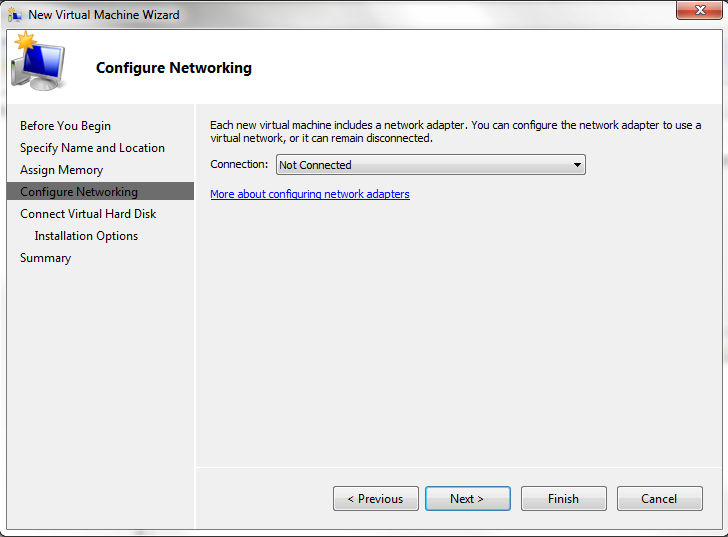Open the Assign Memory step

[61, 170]
